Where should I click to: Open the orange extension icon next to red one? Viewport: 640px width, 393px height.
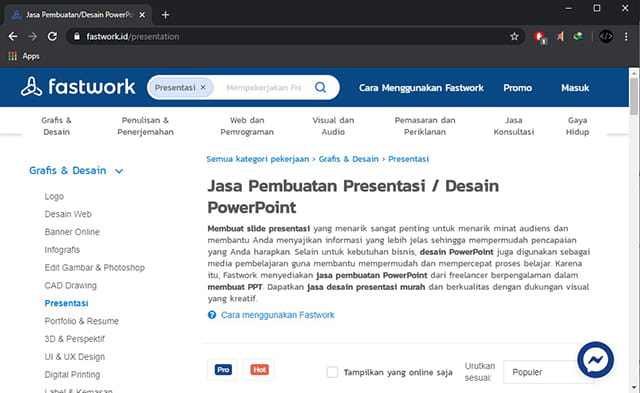(x=560, y=37)
